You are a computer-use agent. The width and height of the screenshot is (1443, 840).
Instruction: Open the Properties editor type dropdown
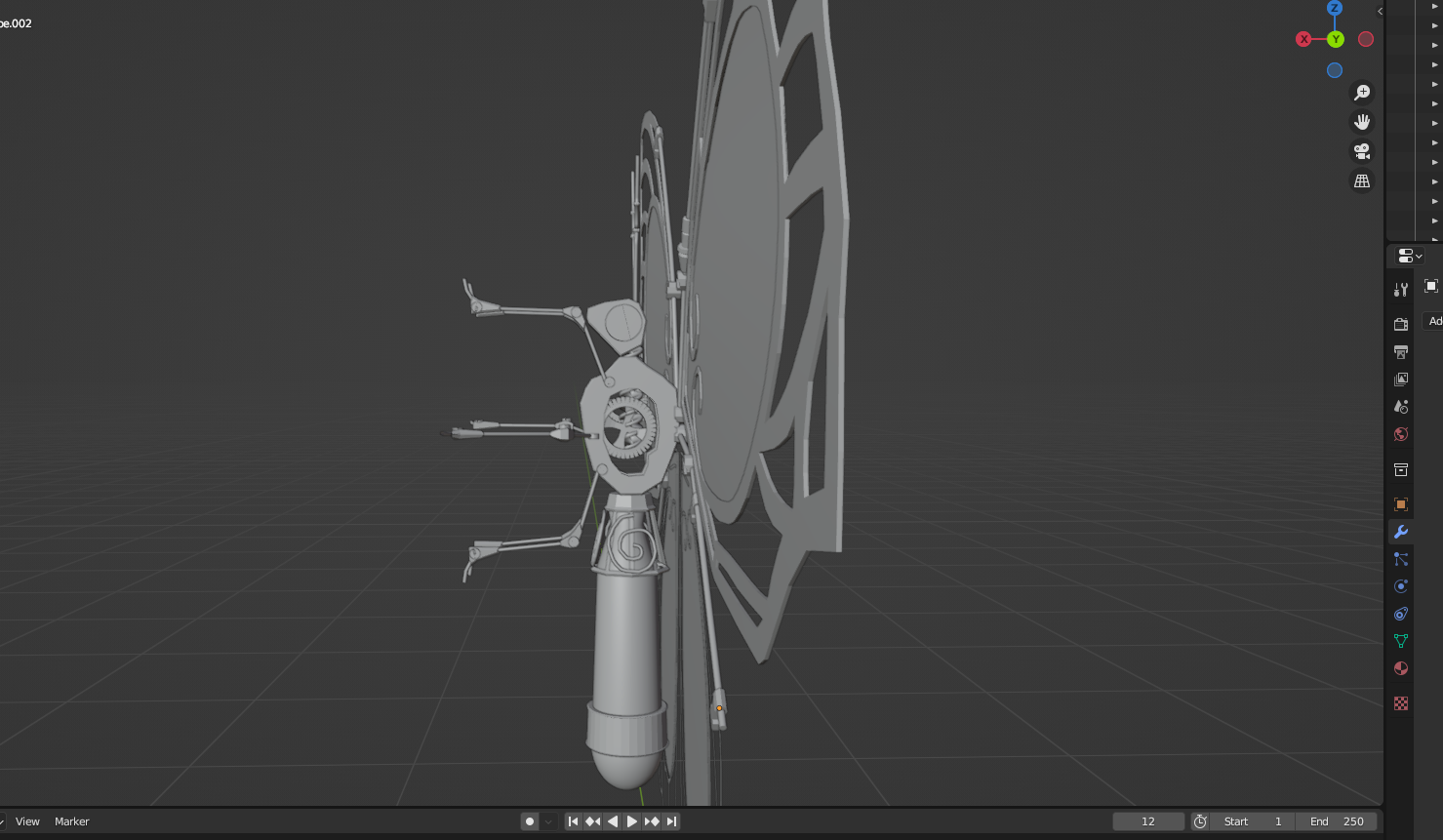click(x=1410, y=256)
